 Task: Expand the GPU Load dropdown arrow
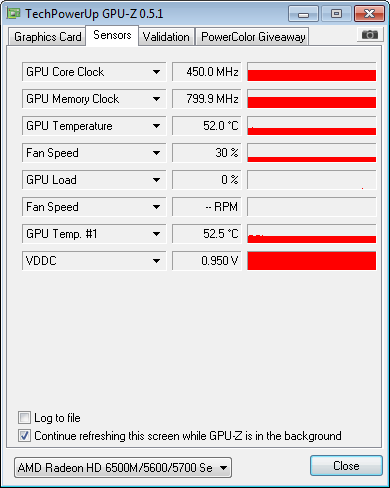(156, 180)
